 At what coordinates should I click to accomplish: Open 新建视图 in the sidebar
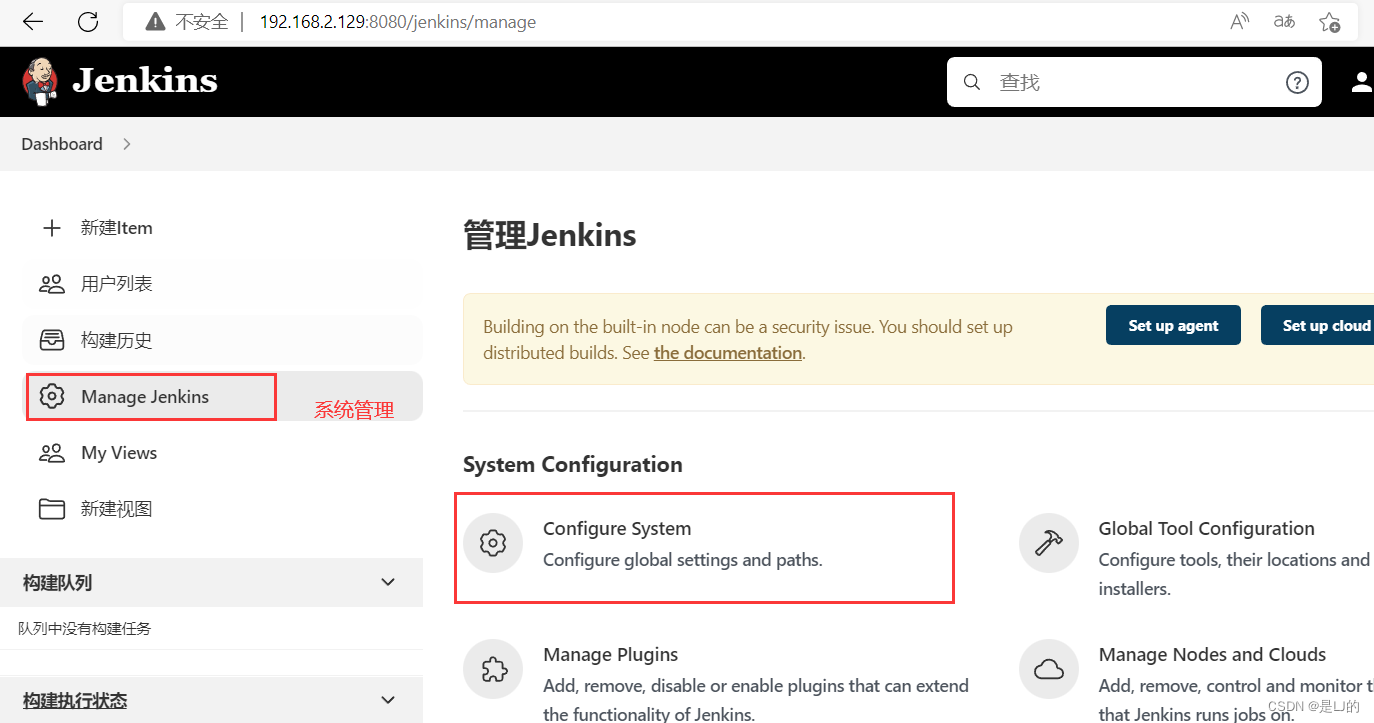click(x=223, y=509)
